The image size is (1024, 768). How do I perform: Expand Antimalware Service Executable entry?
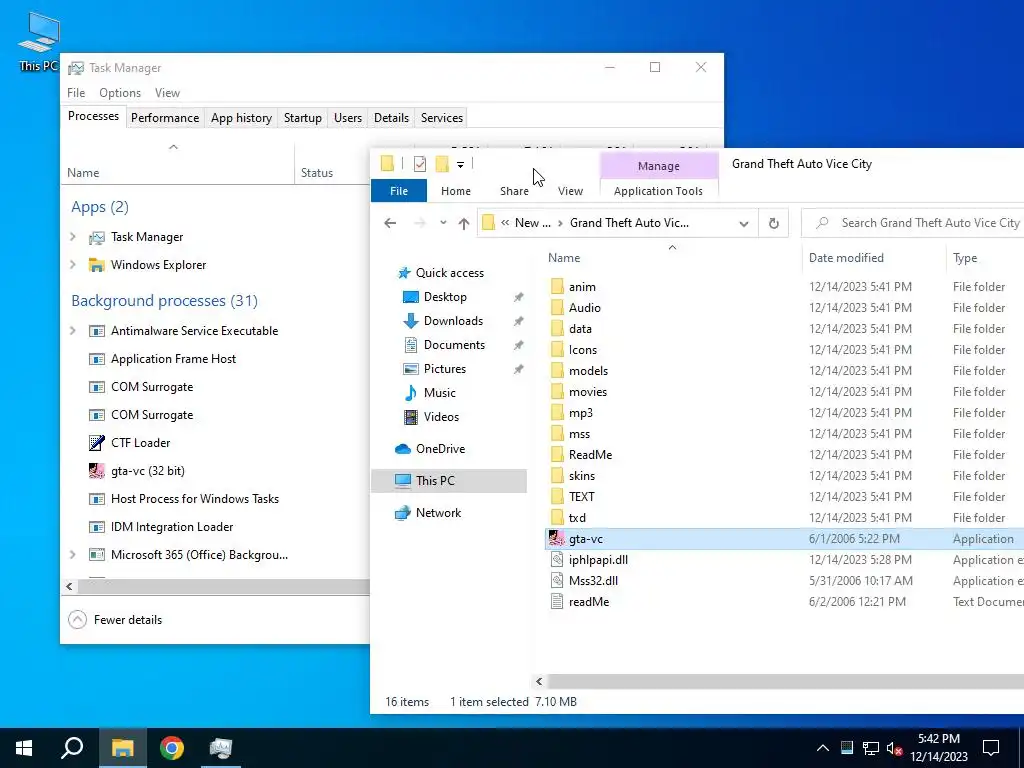[x=73, y=330]
